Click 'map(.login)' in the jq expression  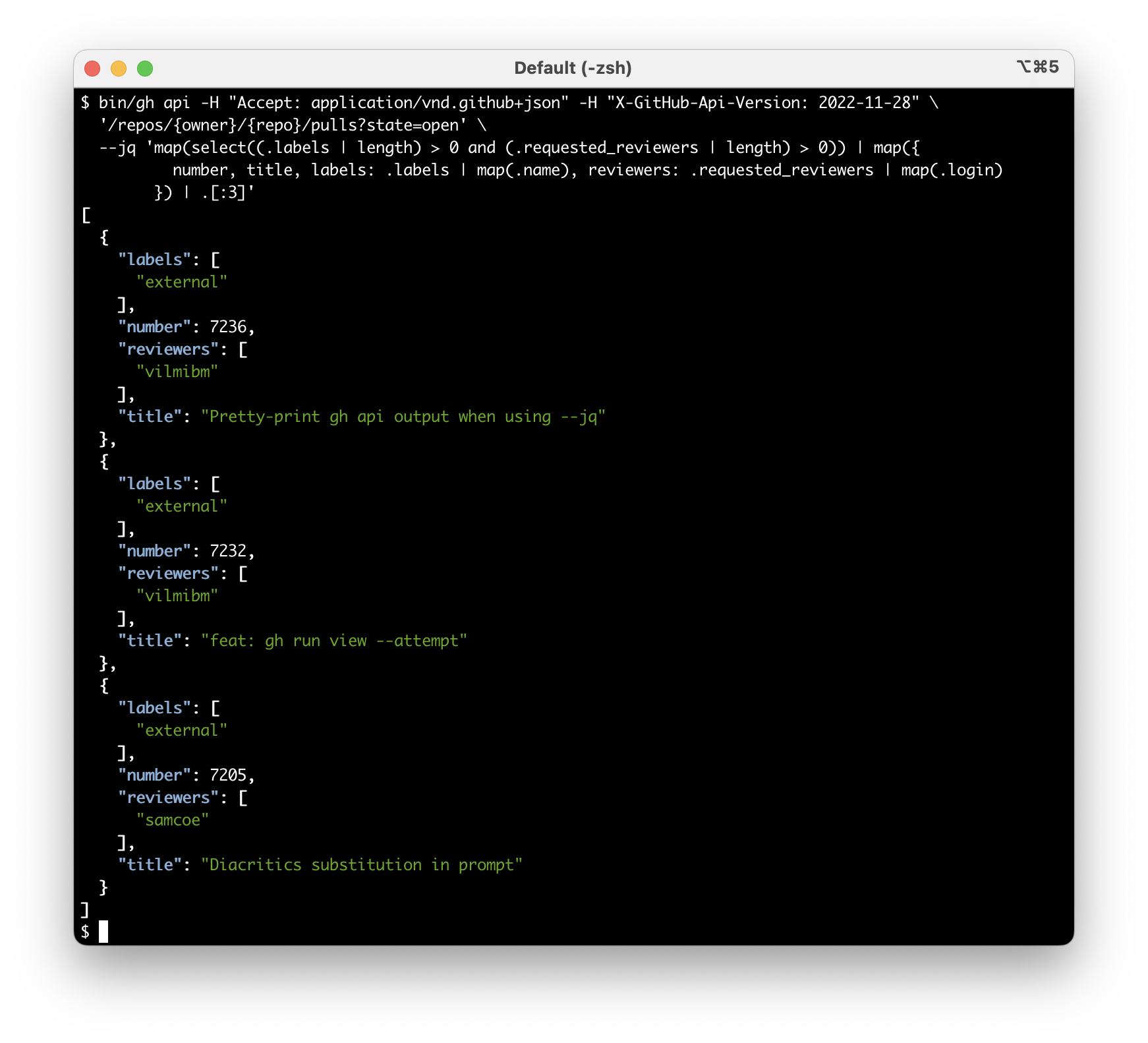(952, 170)
